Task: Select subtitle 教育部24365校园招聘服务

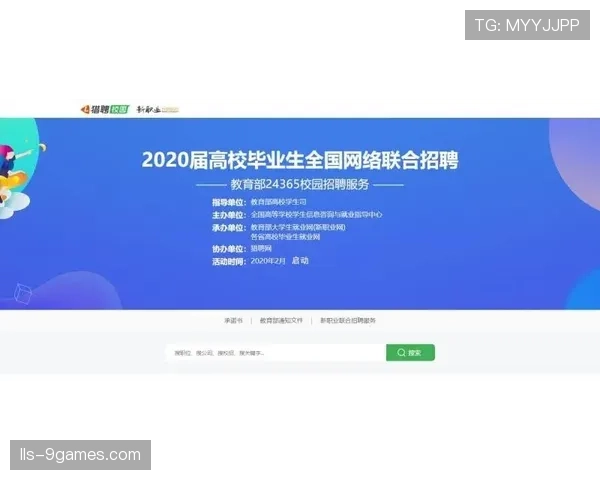Action: point(300,184)
